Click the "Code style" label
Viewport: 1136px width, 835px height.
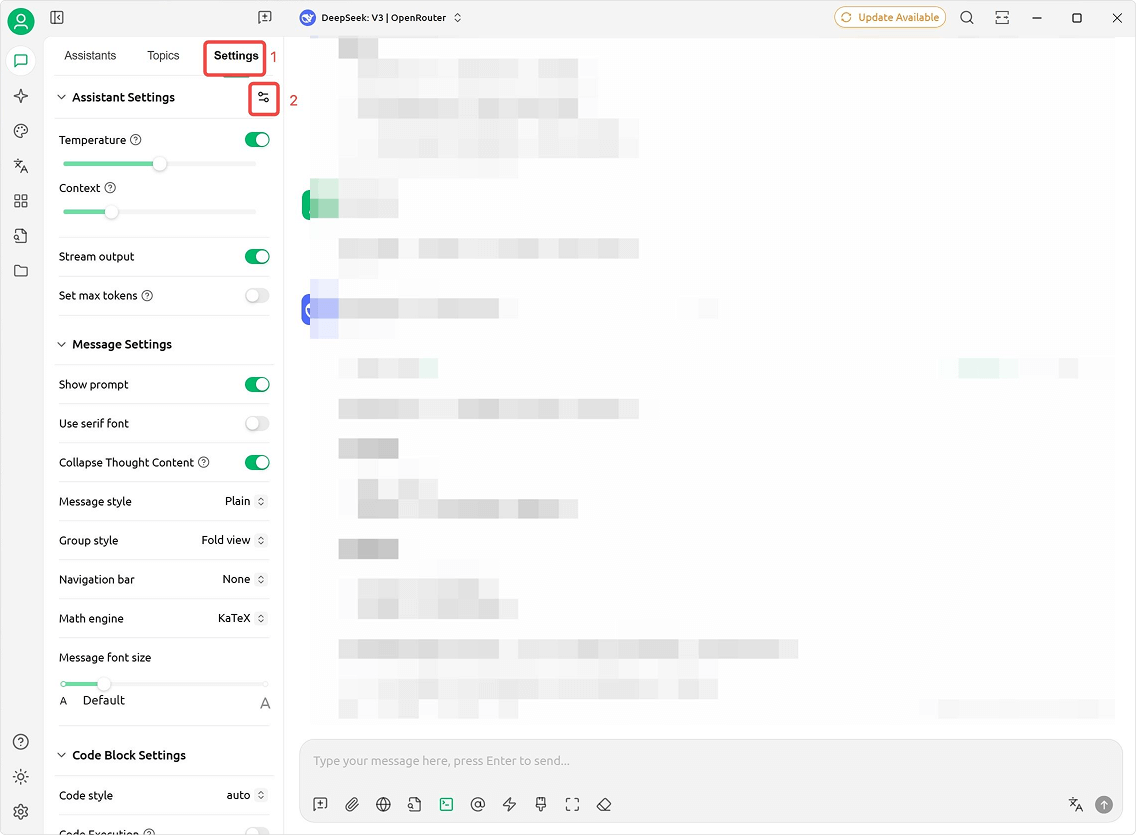point(85,795)
